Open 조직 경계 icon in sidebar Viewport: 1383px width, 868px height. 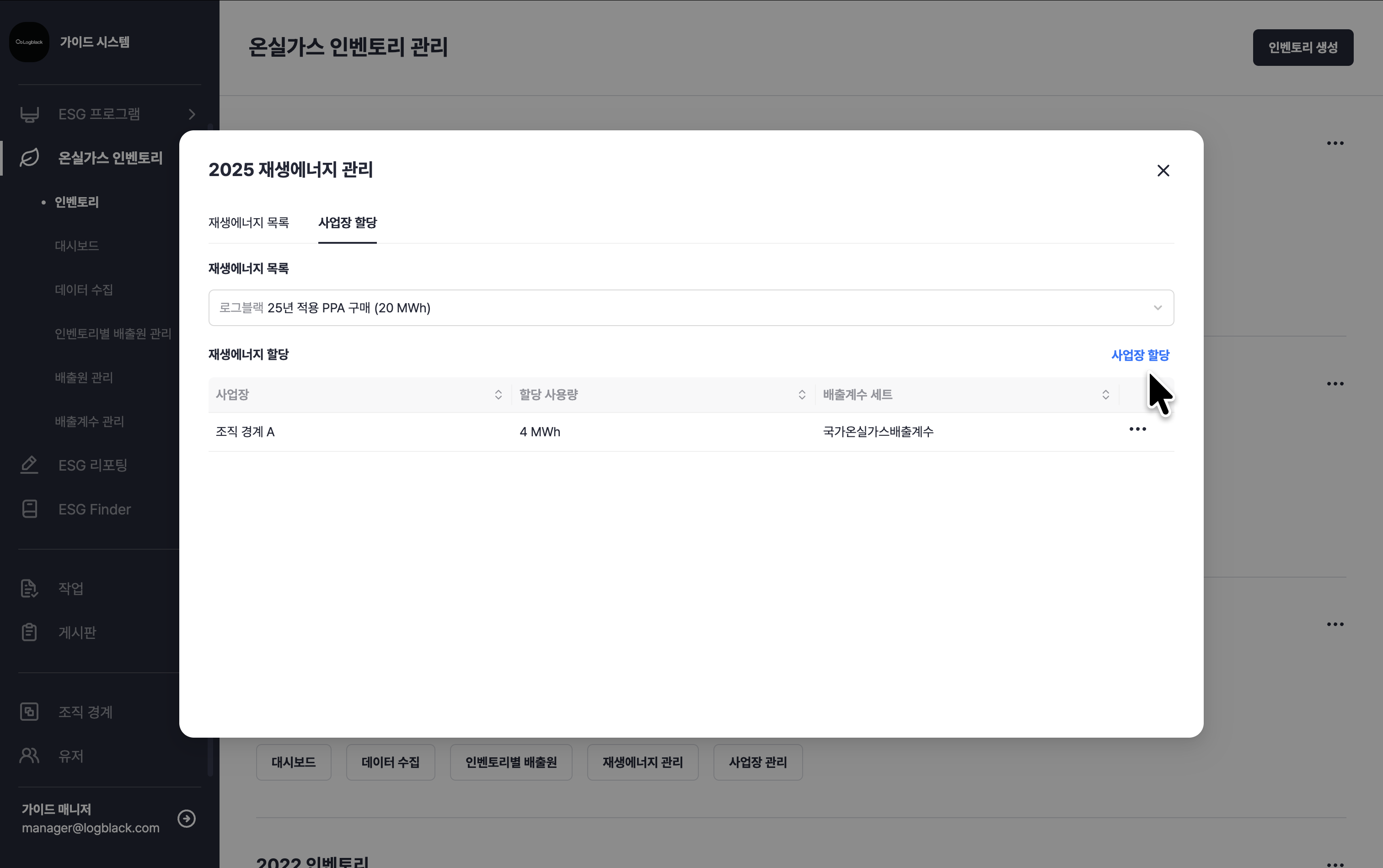(29, 712)
